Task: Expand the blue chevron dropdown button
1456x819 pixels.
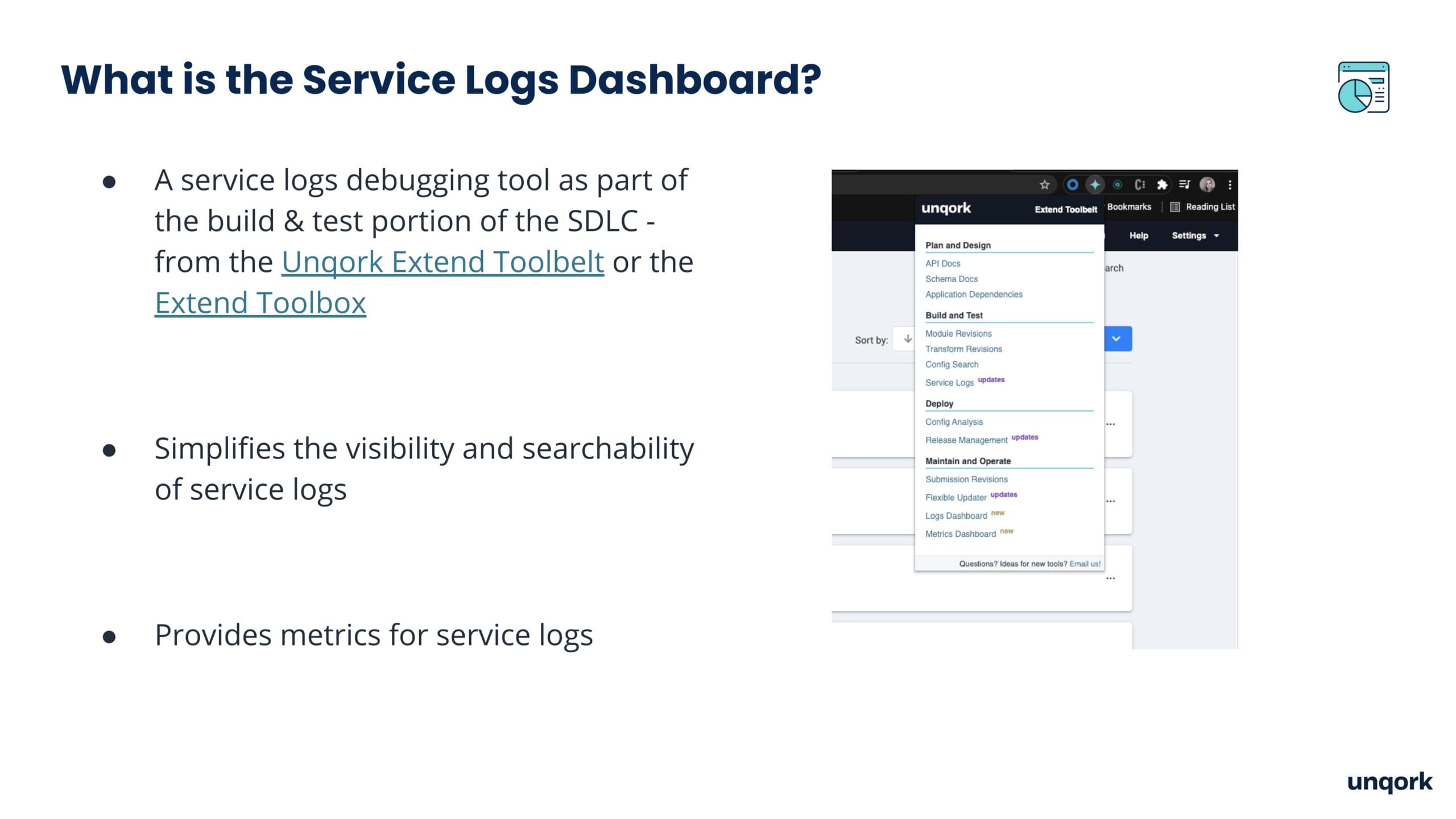Action: pos(1117,339)
